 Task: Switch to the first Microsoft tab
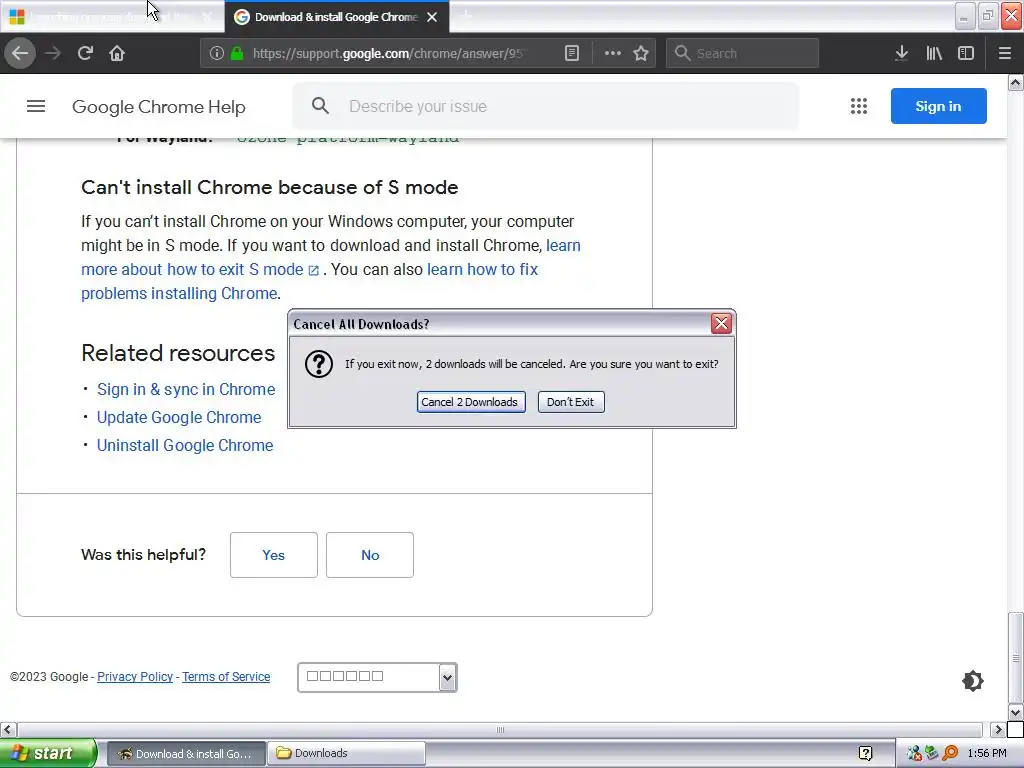pyautogui.click(x=111, y=17)
